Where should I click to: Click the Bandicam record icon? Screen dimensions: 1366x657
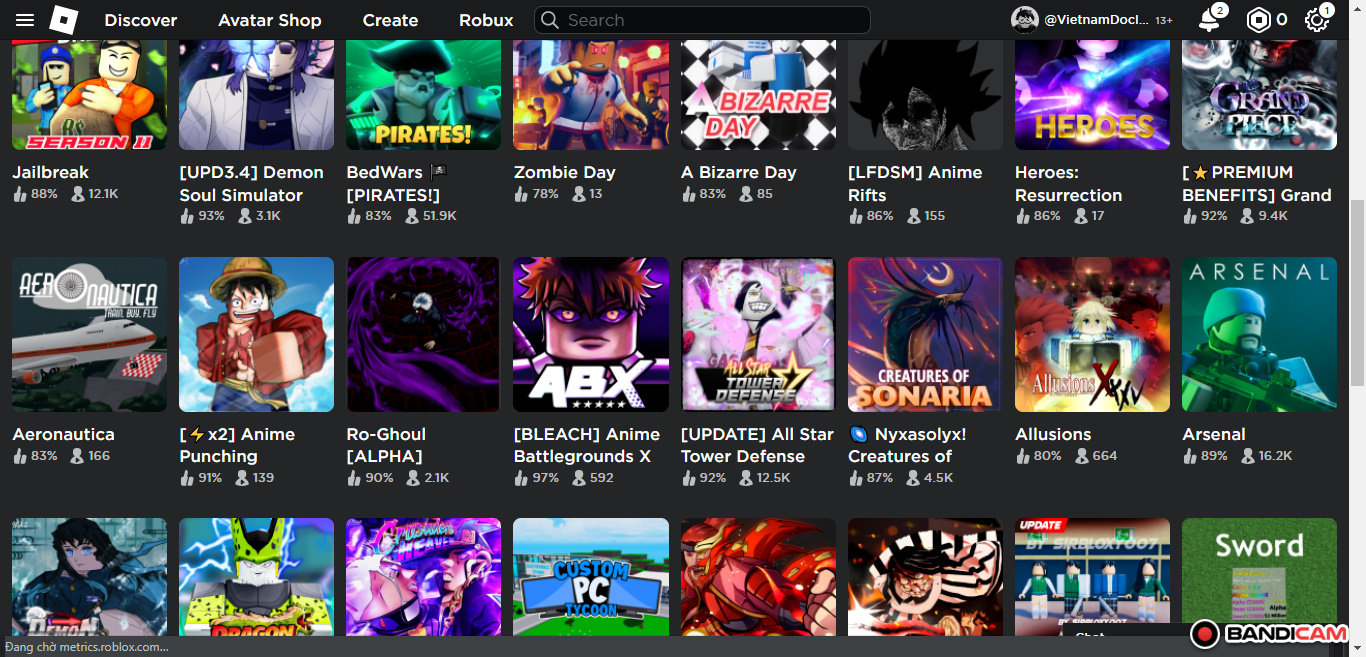click(x=1205, y=633)
